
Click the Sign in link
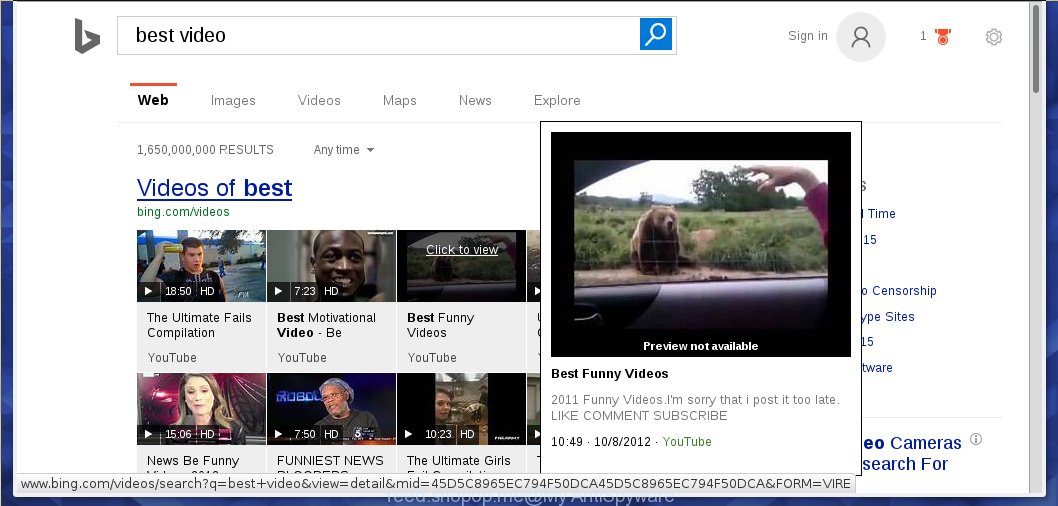808,36
